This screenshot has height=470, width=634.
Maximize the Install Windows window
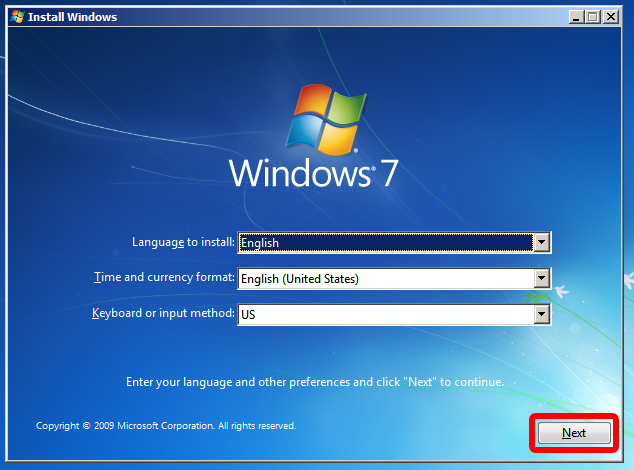coord(593,17)
